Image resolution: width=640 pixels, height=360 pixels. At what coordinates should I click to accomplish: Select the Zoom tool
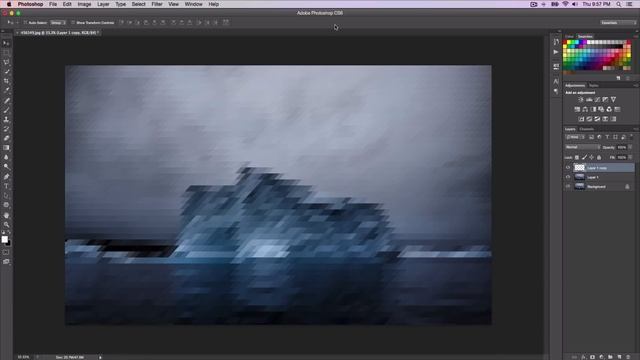click(x=6, y=224)
